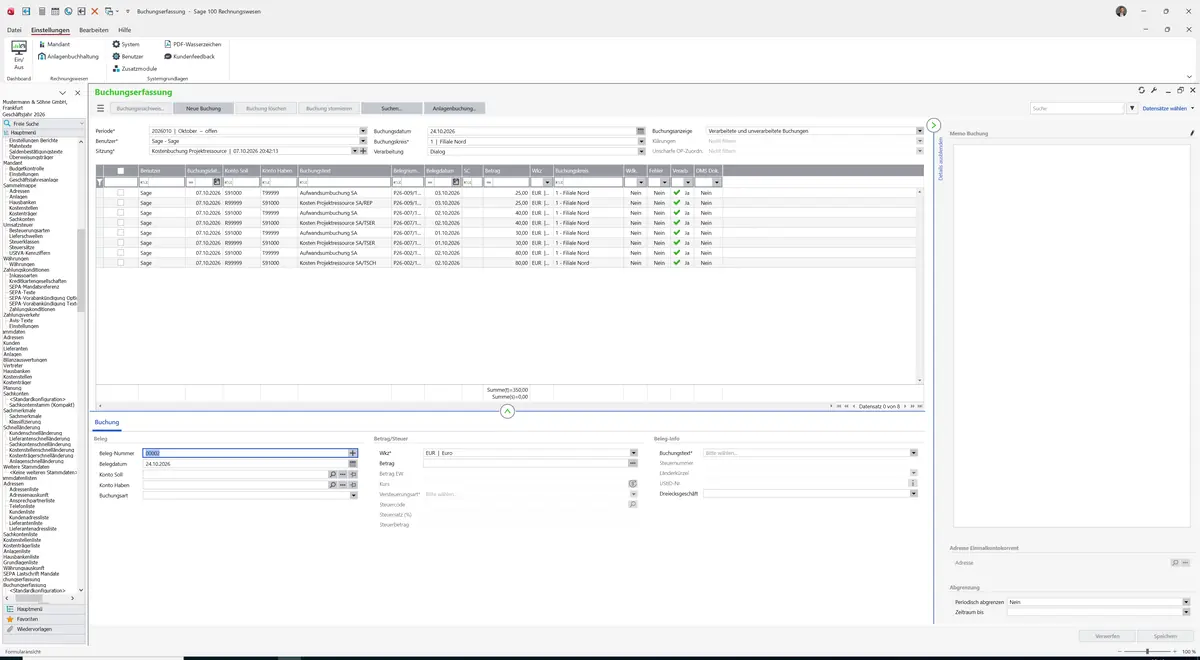Open the hamburger menu beside Buchungsnachweis
Screen dimensions: 1200x660
100,108
